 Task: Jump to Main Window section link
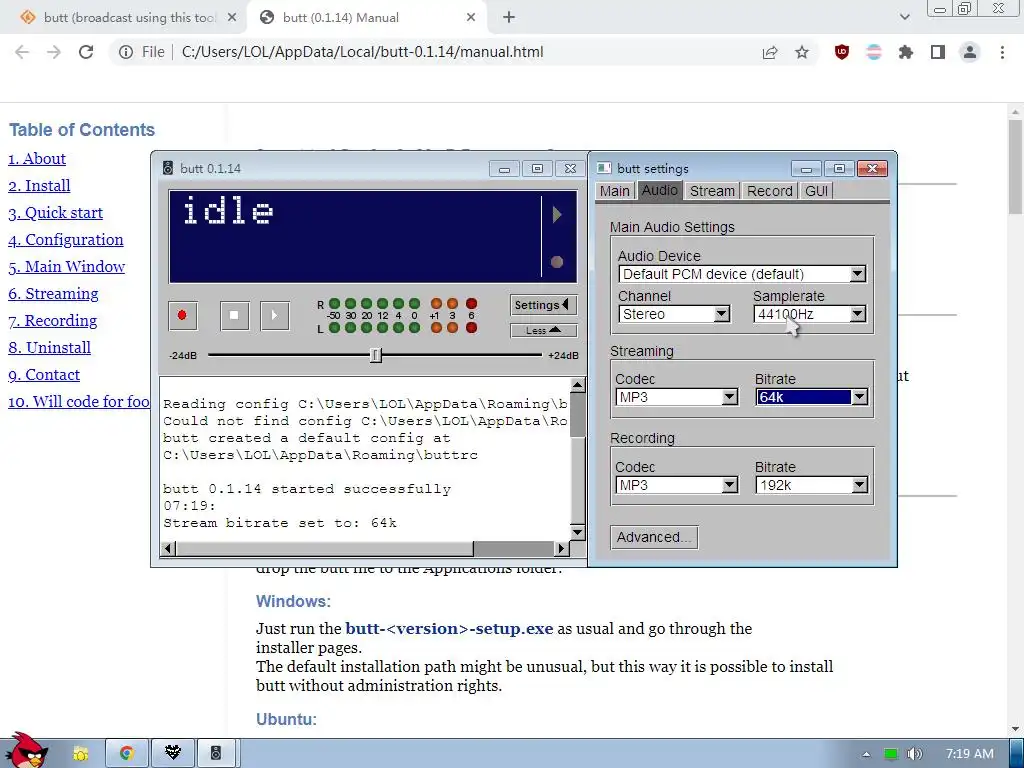[67, 266]
